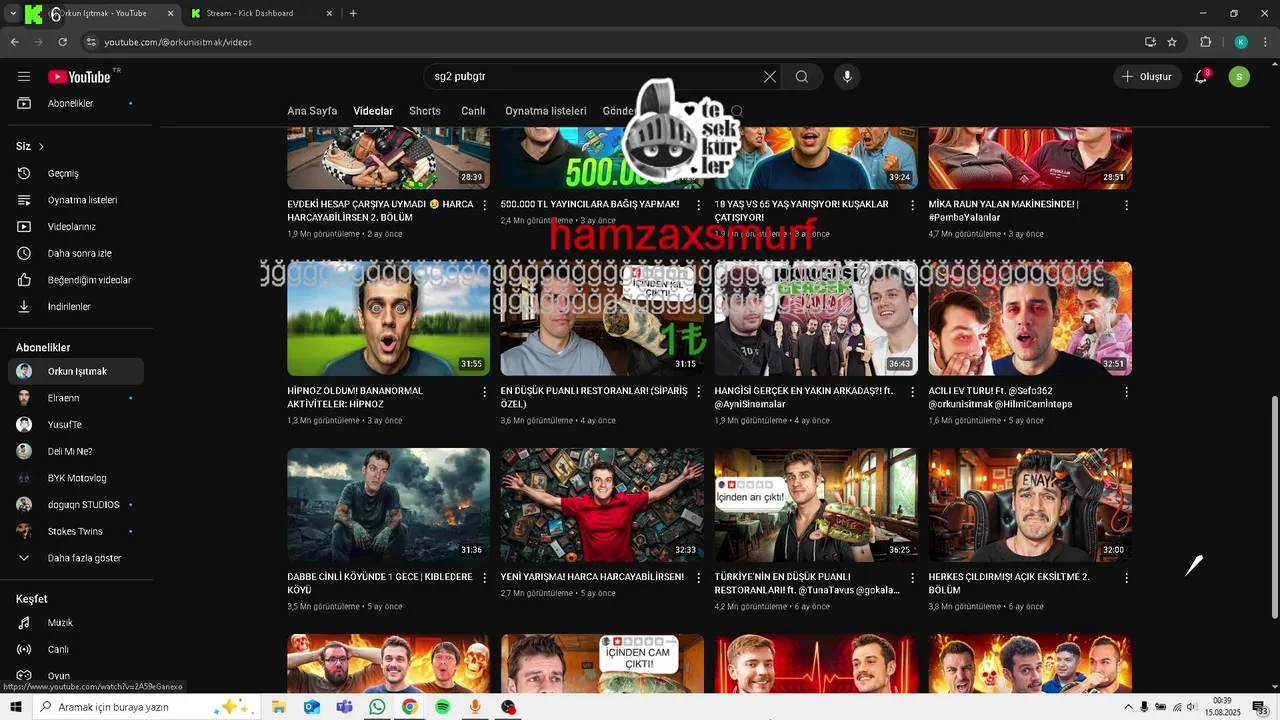
Task: Open File Explorer from taskbar
Action: [279, 707]
